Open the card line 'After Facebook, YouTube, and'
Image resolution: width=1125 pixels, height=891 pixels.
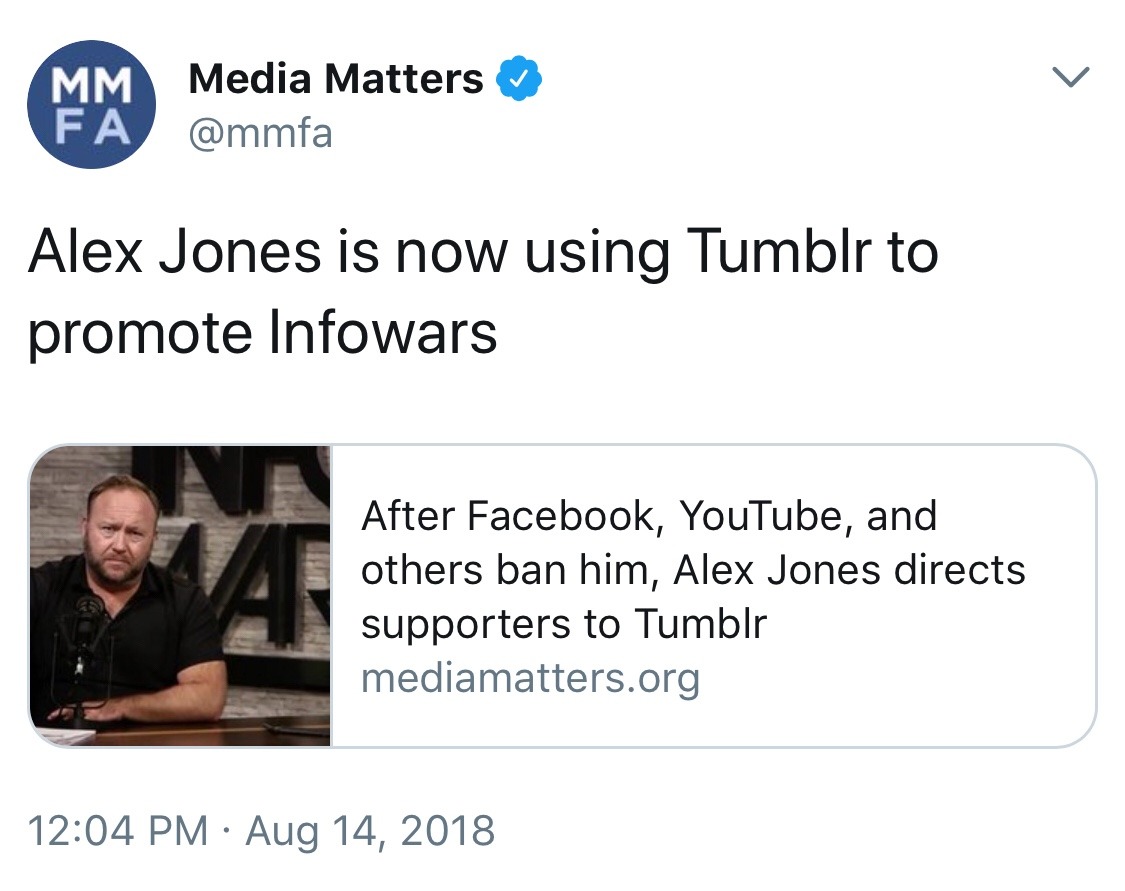(x=648, y=516)
